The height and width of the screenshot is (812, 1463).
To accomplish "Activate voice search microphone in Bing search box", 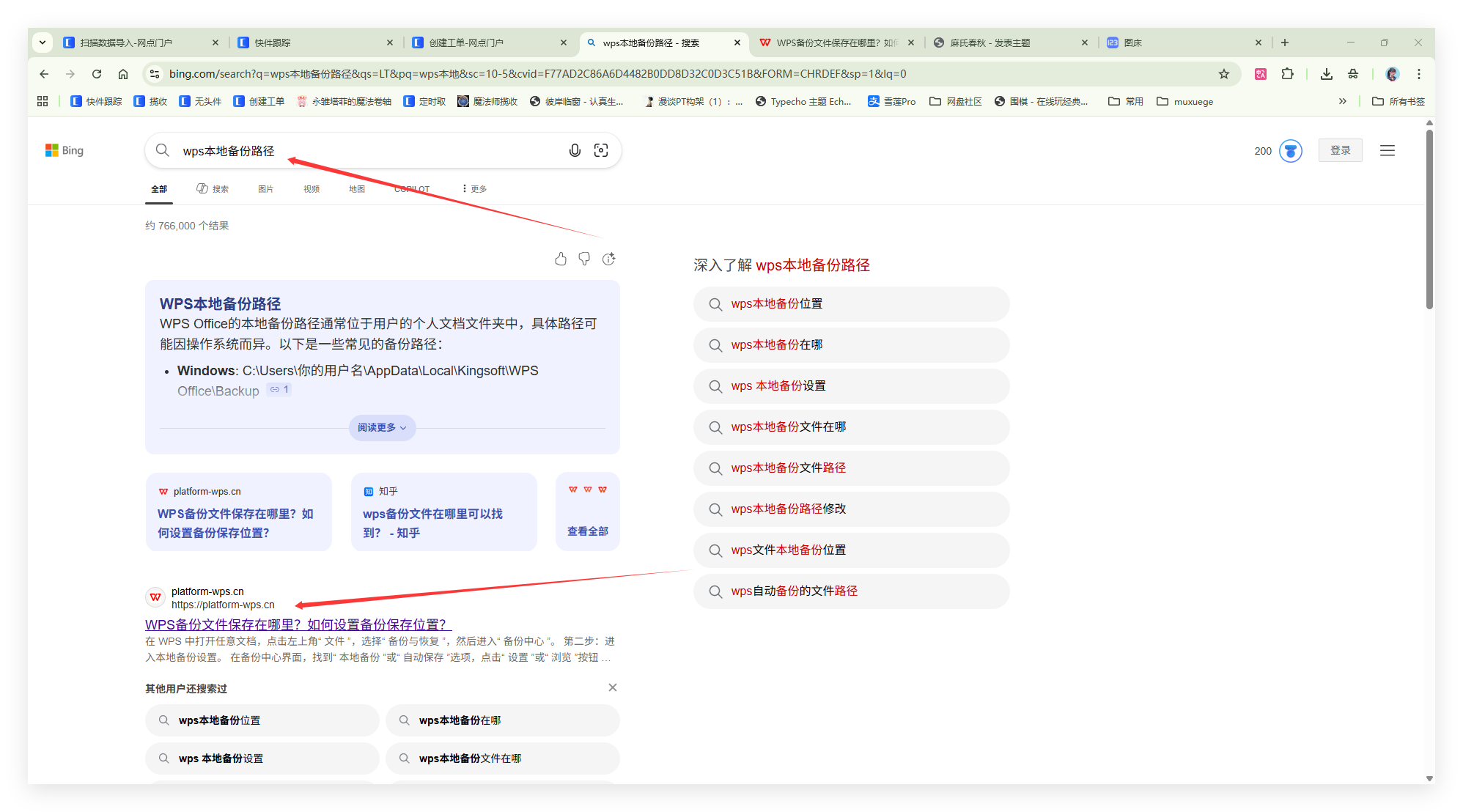I will tap(574, 150).
